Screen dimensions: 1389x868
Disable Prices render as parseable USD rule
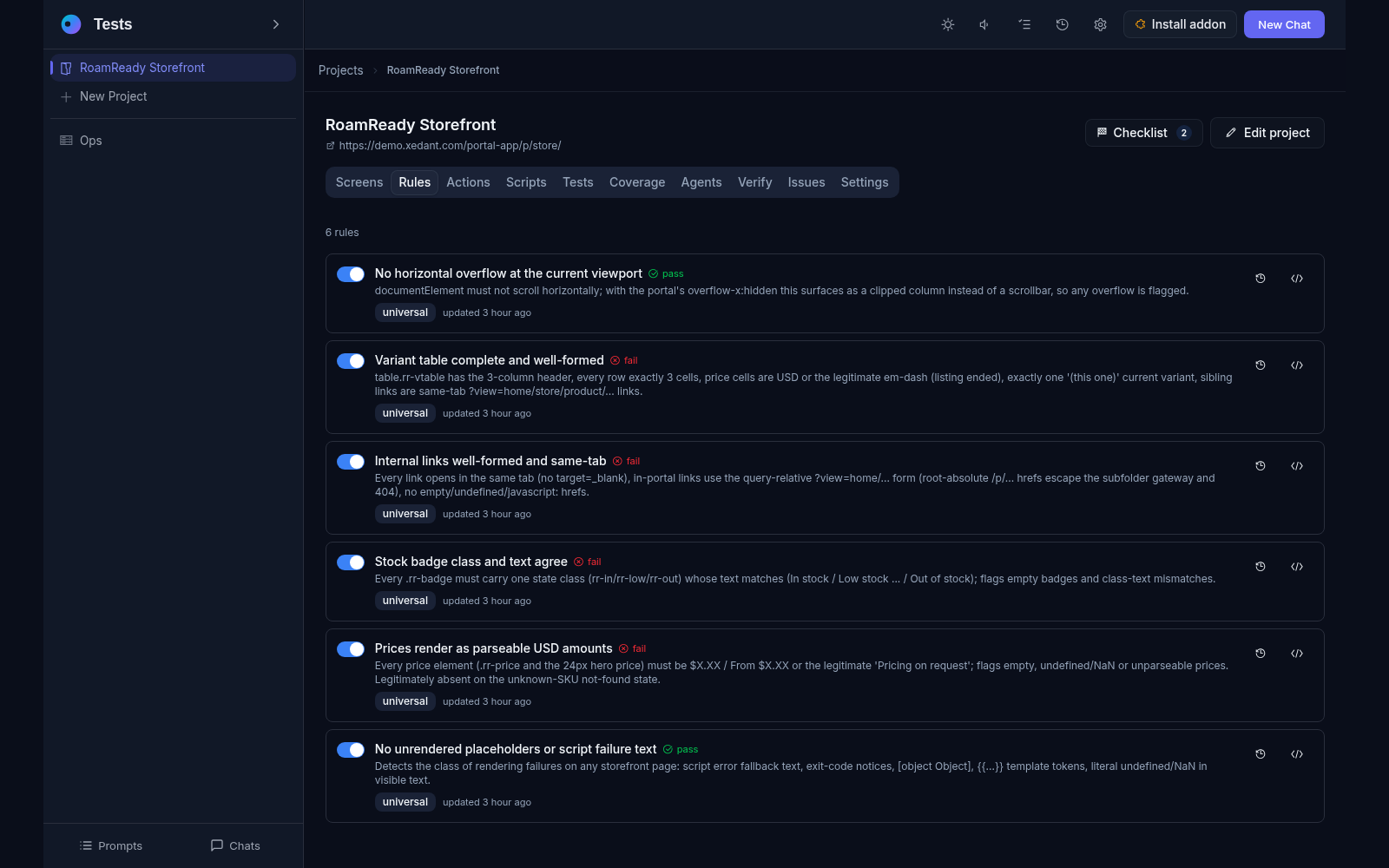coord(351,649)
